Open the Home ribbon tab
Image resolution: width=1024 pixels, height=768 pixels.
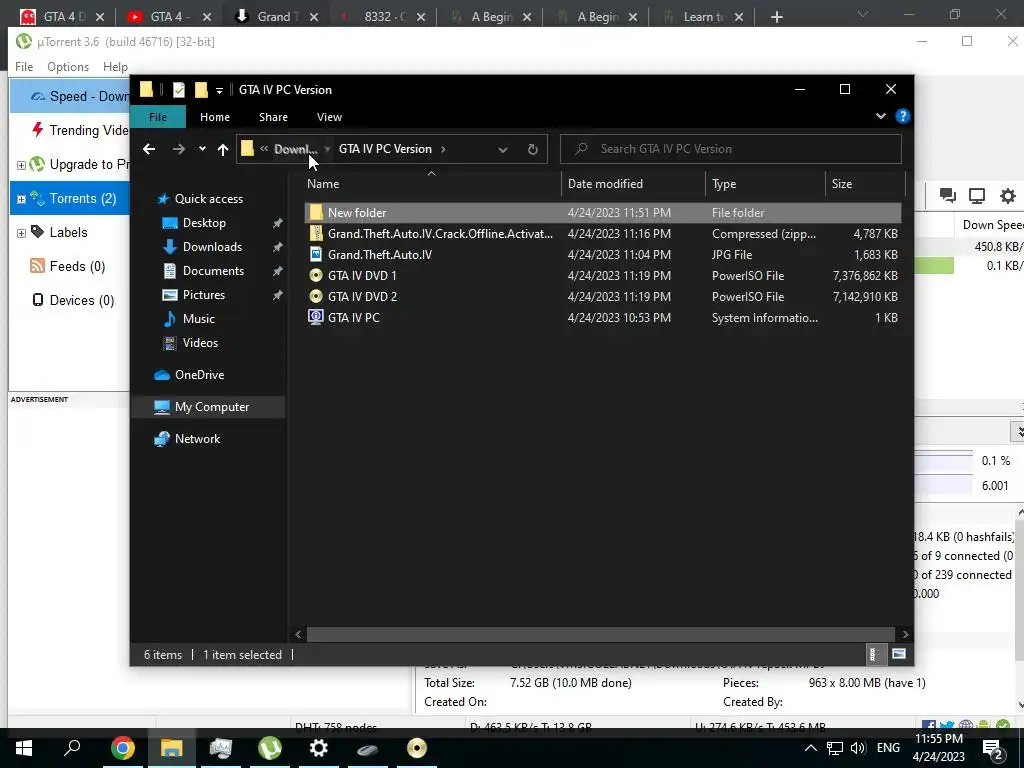[x=215, y=117]
